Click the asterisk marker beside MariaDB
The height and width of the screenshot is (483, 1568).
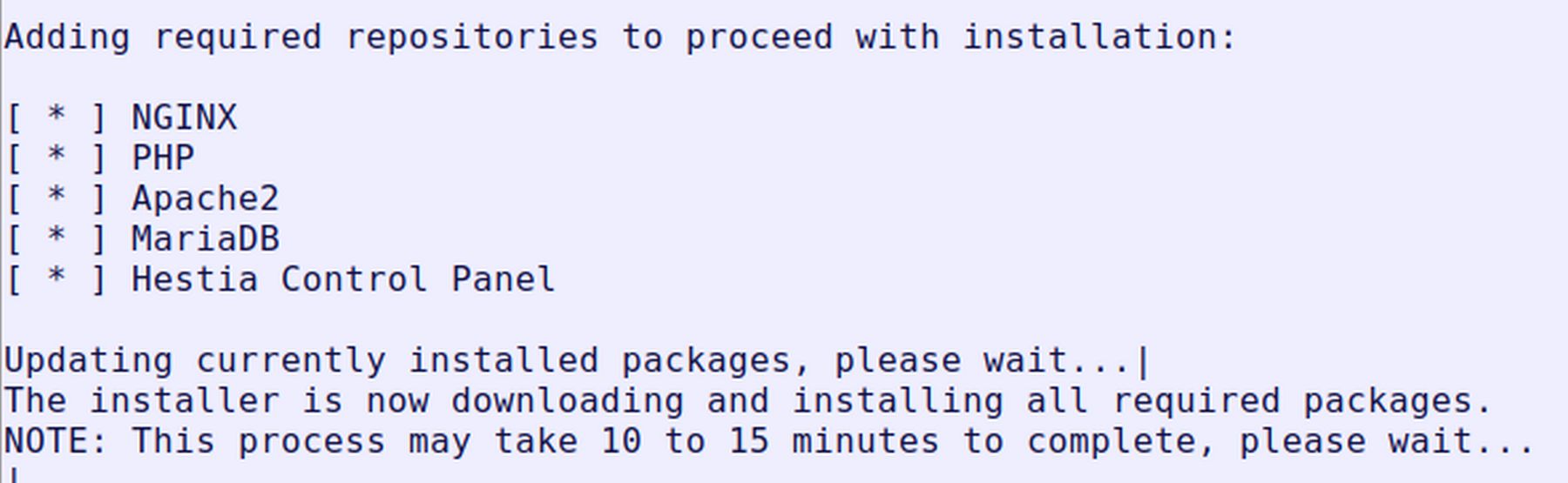(57, 237)
